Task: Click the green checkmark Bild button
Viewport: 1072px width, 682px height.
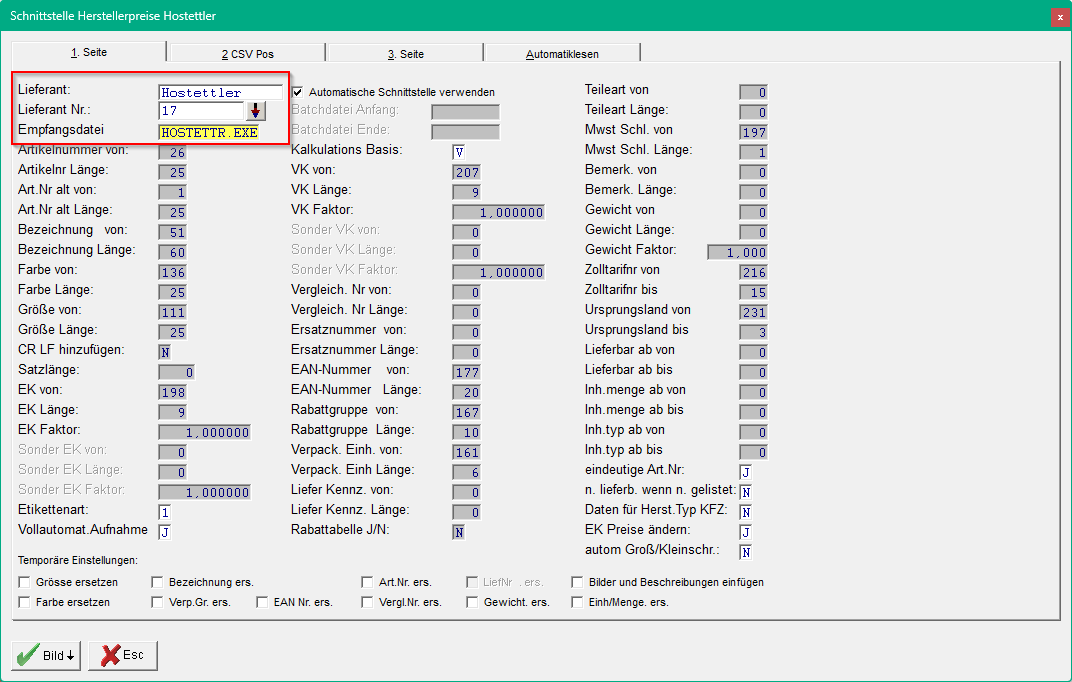Action: (46, 656)
